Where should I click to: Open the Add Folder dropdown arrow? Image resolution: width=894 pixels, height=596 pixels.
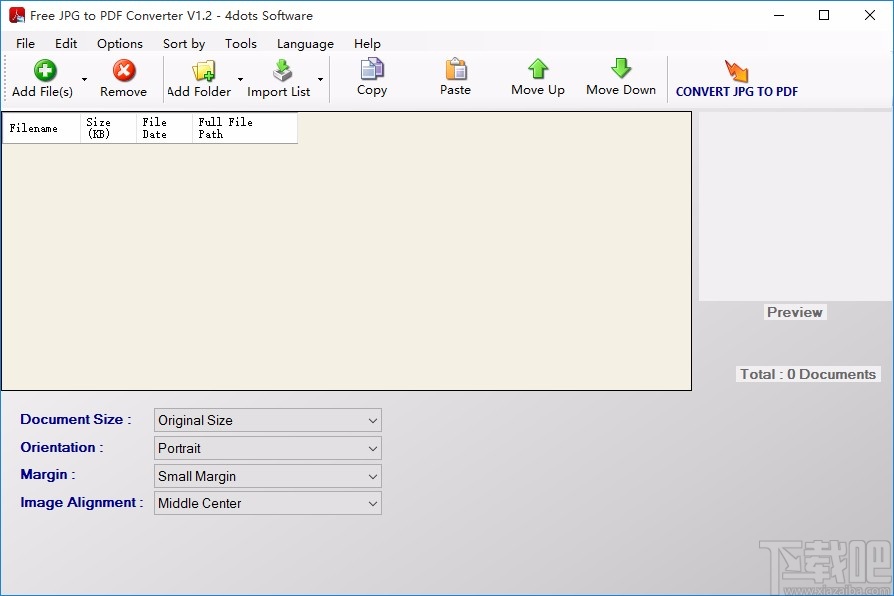pos(241,79)
